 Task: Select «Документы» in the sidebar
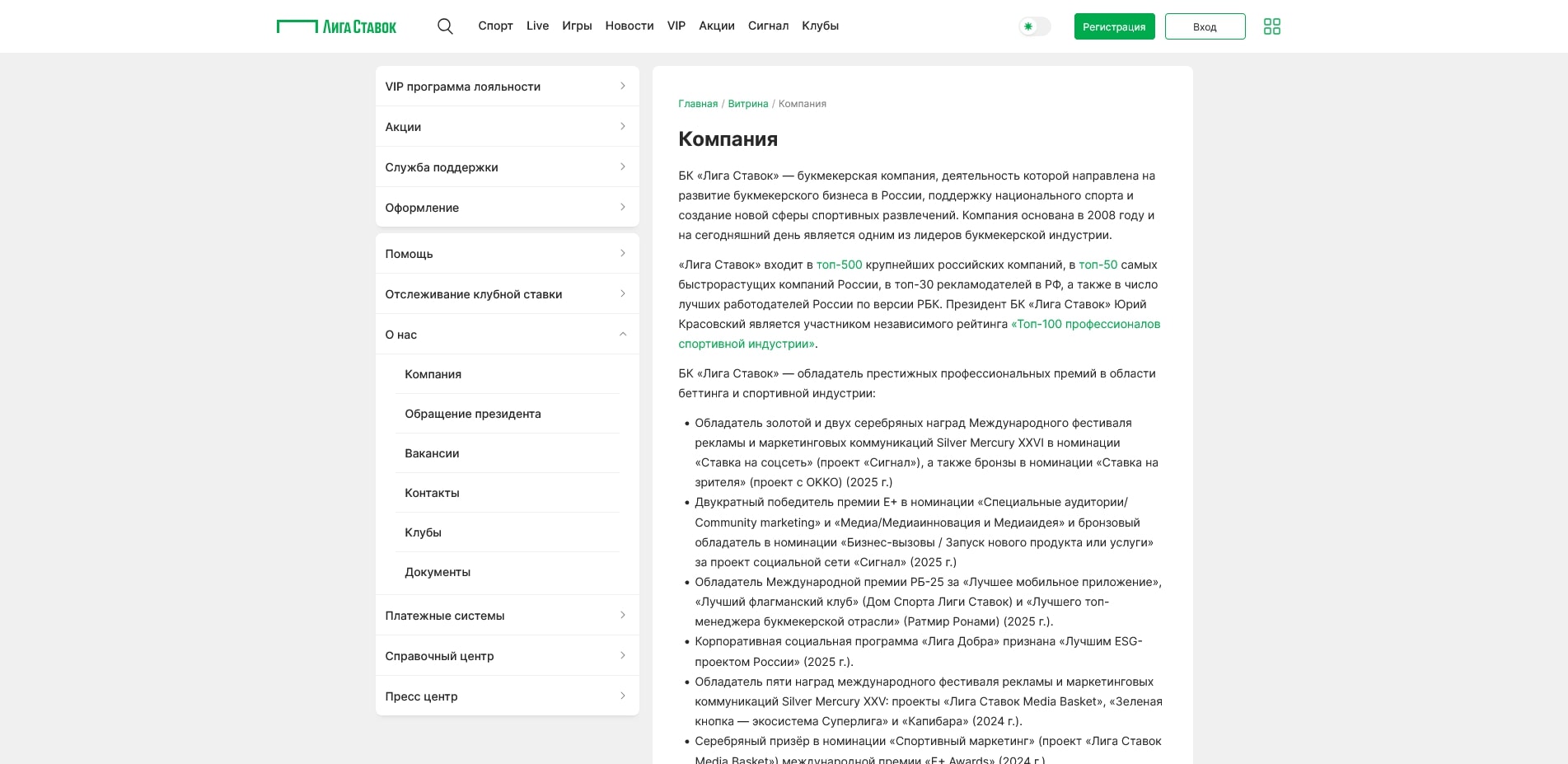437,572
